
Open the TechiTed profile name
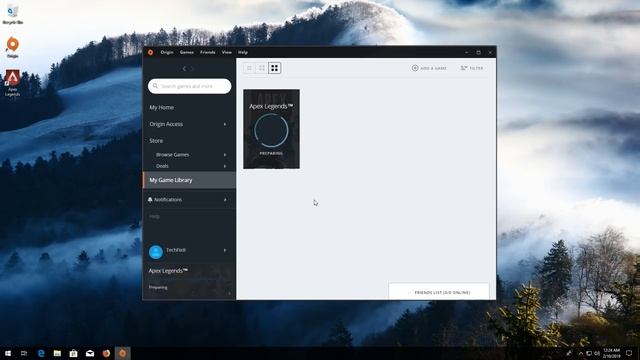coord(176,250)
